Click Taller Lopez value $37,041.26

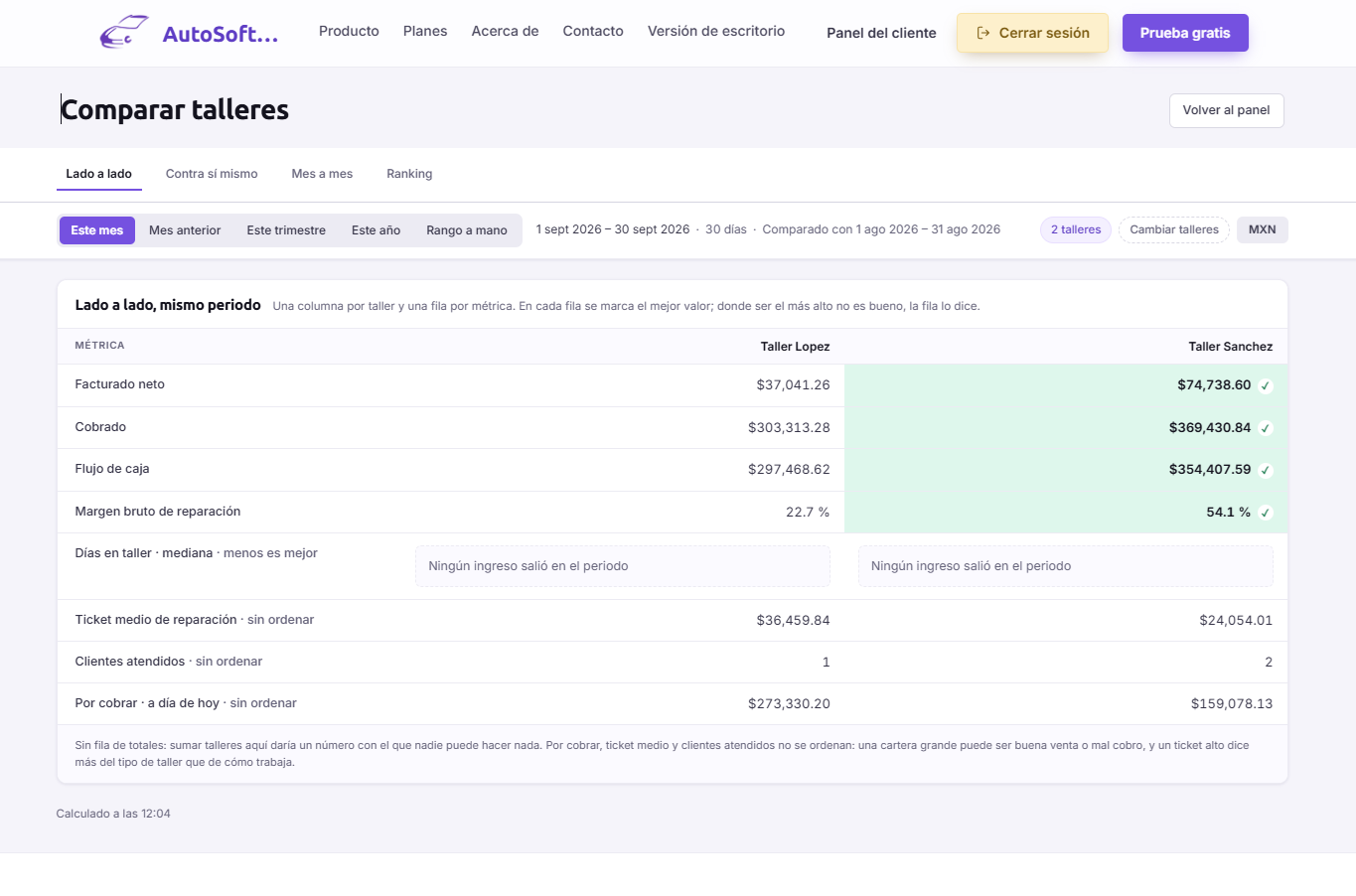(793, 385)
